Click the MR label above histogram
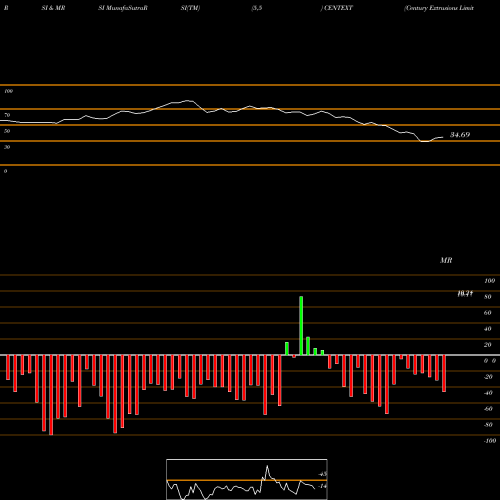 point(446,260)
